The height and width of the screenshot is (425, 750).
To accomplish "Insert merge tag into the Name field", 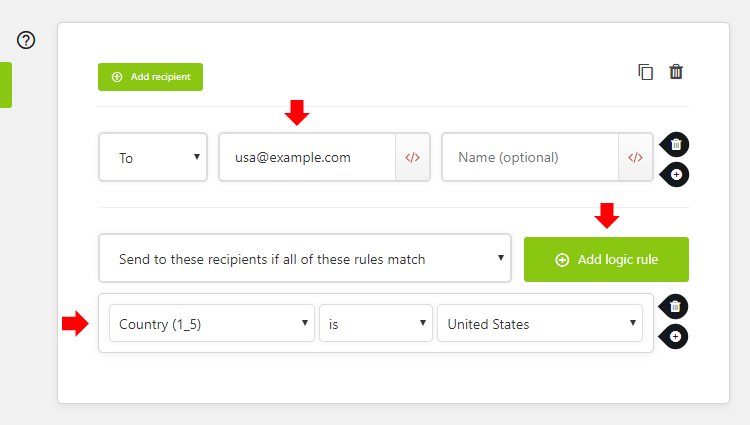I will click(x=635, y=157).
